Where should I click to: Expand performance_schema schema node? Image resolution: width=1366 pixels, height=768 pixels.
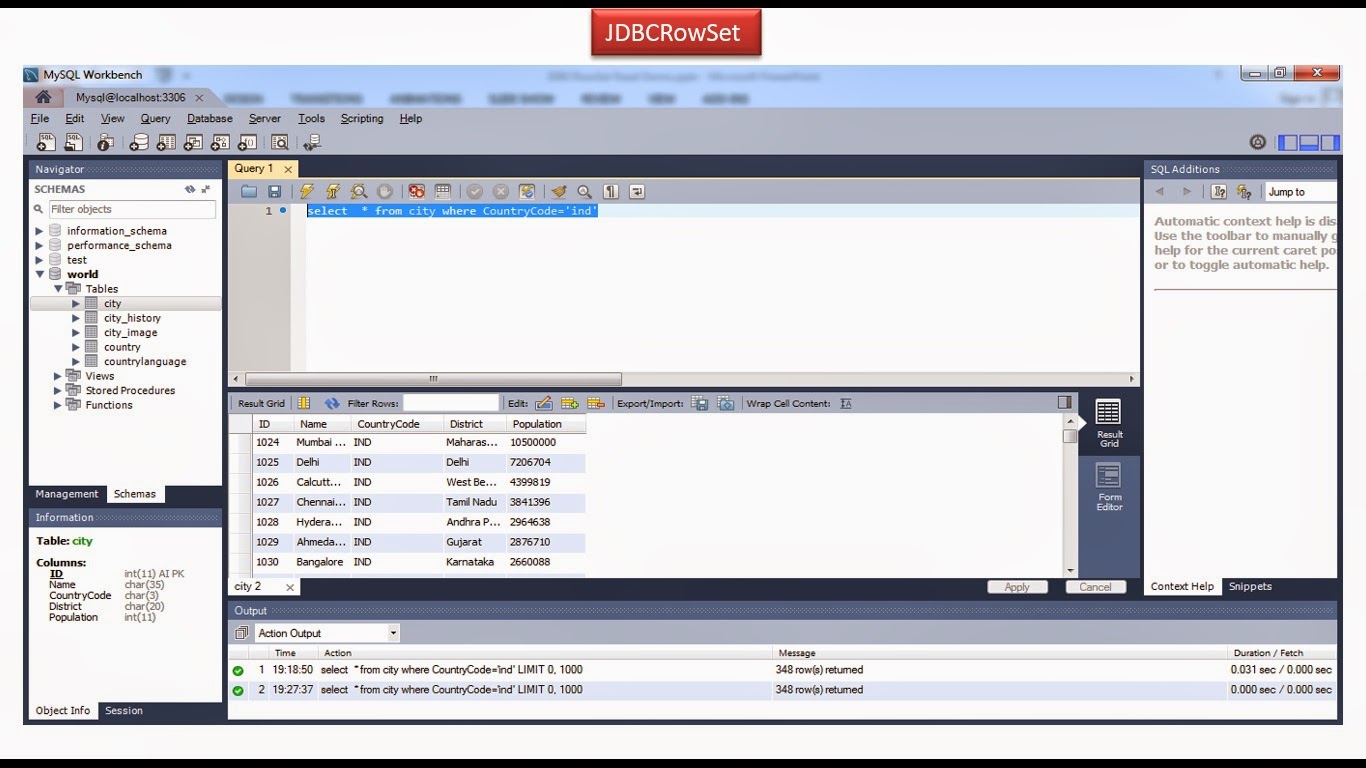(x=40, y=245)
